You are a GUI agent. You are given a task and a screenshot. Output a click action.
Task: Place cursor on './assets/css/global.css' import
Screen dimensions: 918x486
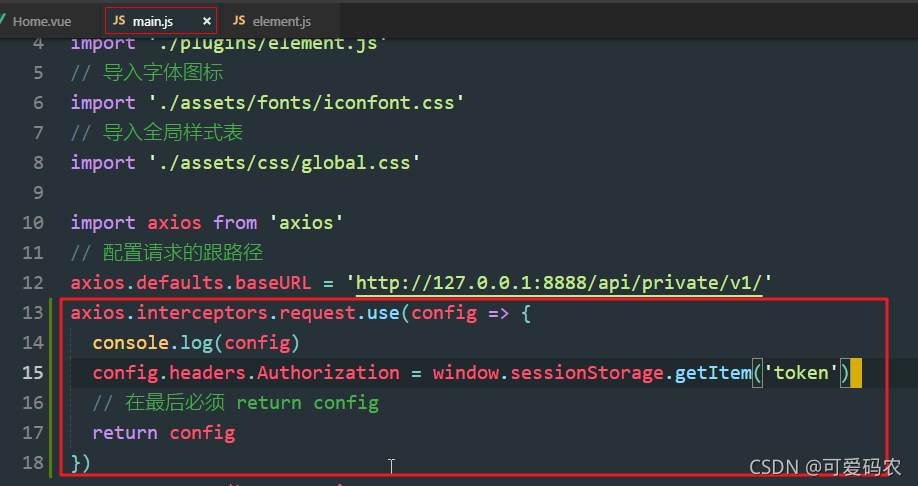(284, 163)
